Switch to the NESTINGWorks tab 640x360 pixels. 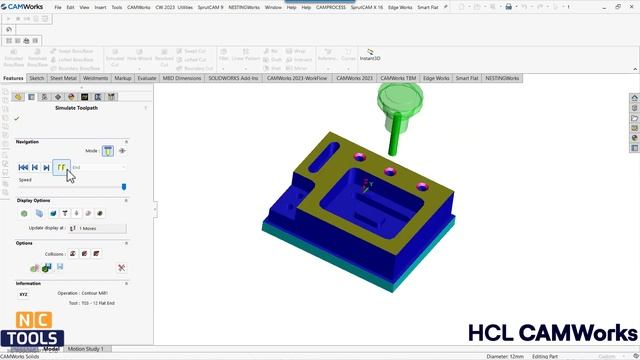(x=502, y=78)
